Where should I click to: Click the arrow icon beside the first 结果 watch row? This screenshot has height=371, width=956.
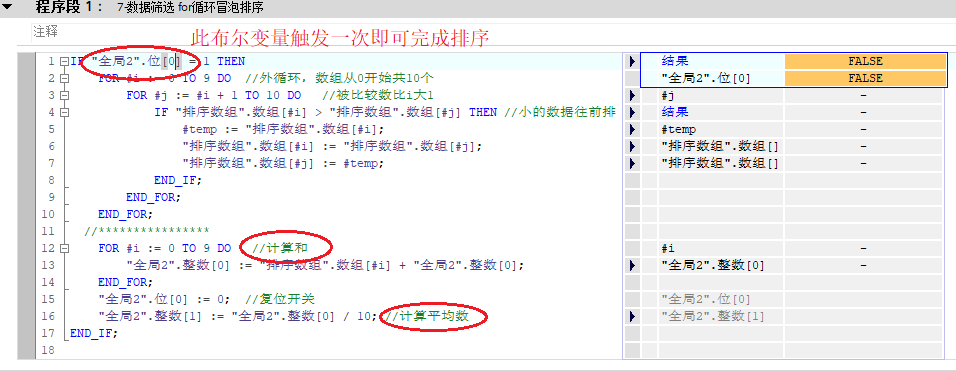pyautogui.click(x=632, y=61)
